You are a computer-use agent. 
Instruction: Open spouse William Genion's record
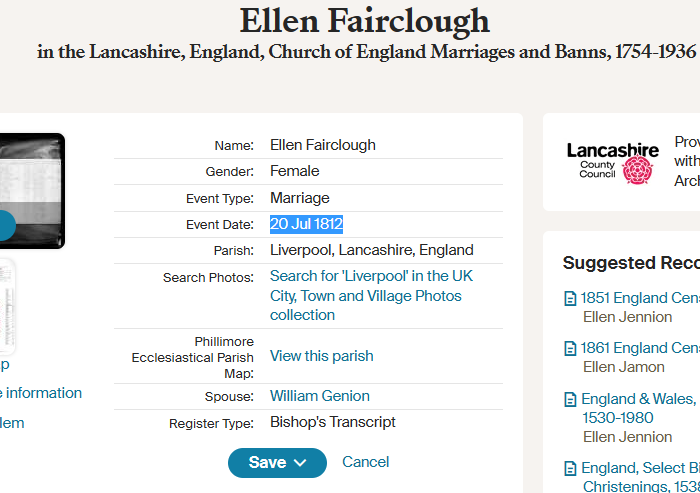click(x=320, y=396)
